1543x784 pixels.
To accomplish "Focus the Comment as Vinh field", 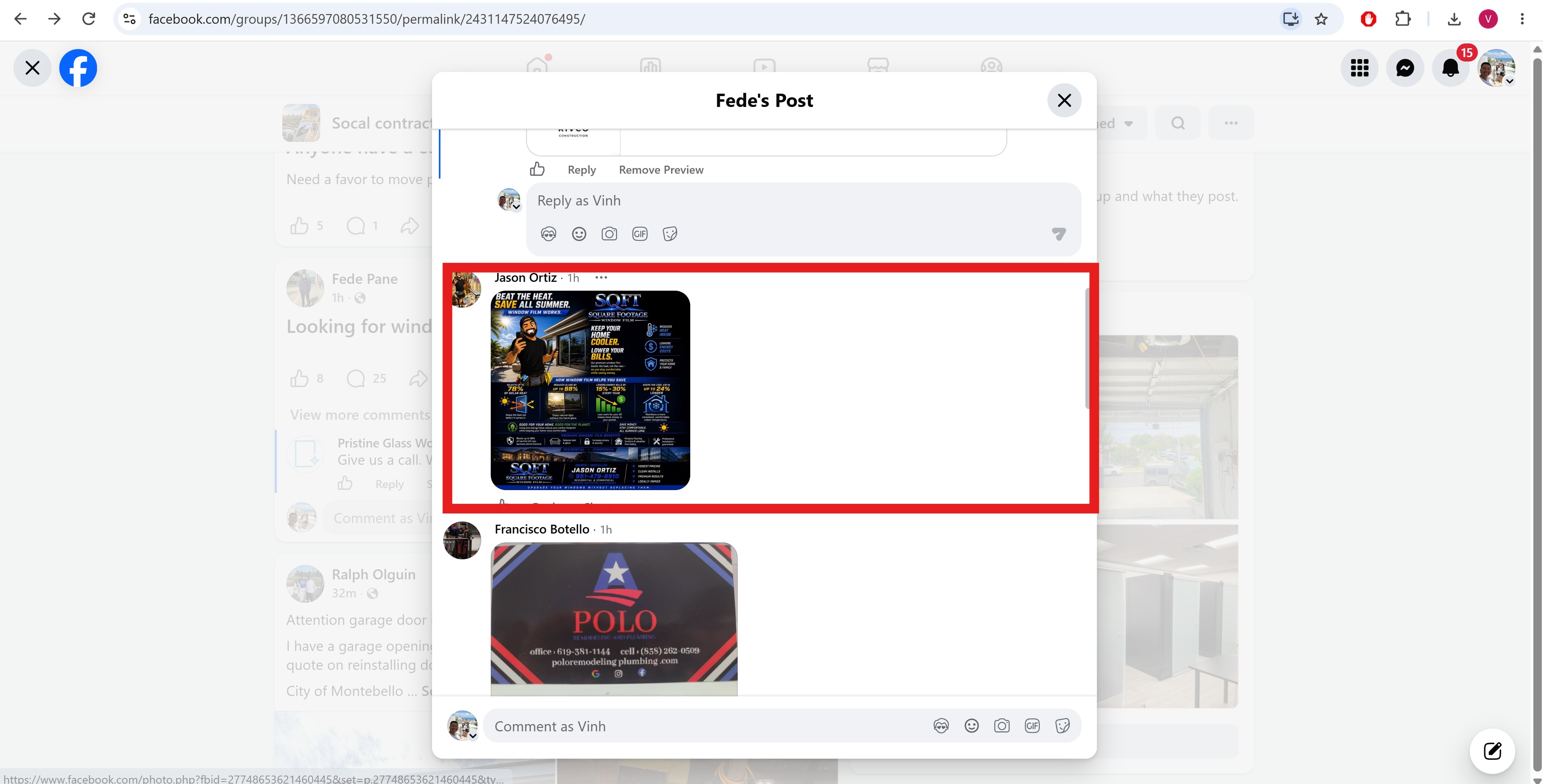I will pyautogui.click(x=707, y=726).
